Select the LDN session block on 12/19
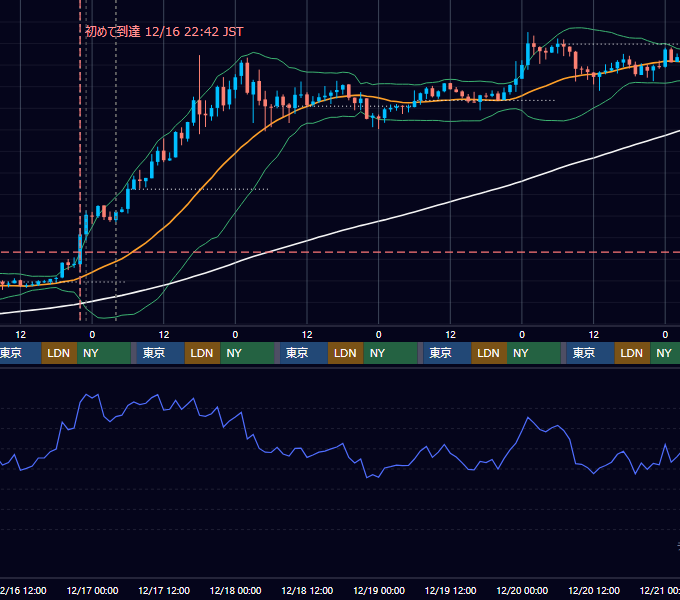Image resolution: width=680 pixels, height=600 pixels. tap(489, 353)
